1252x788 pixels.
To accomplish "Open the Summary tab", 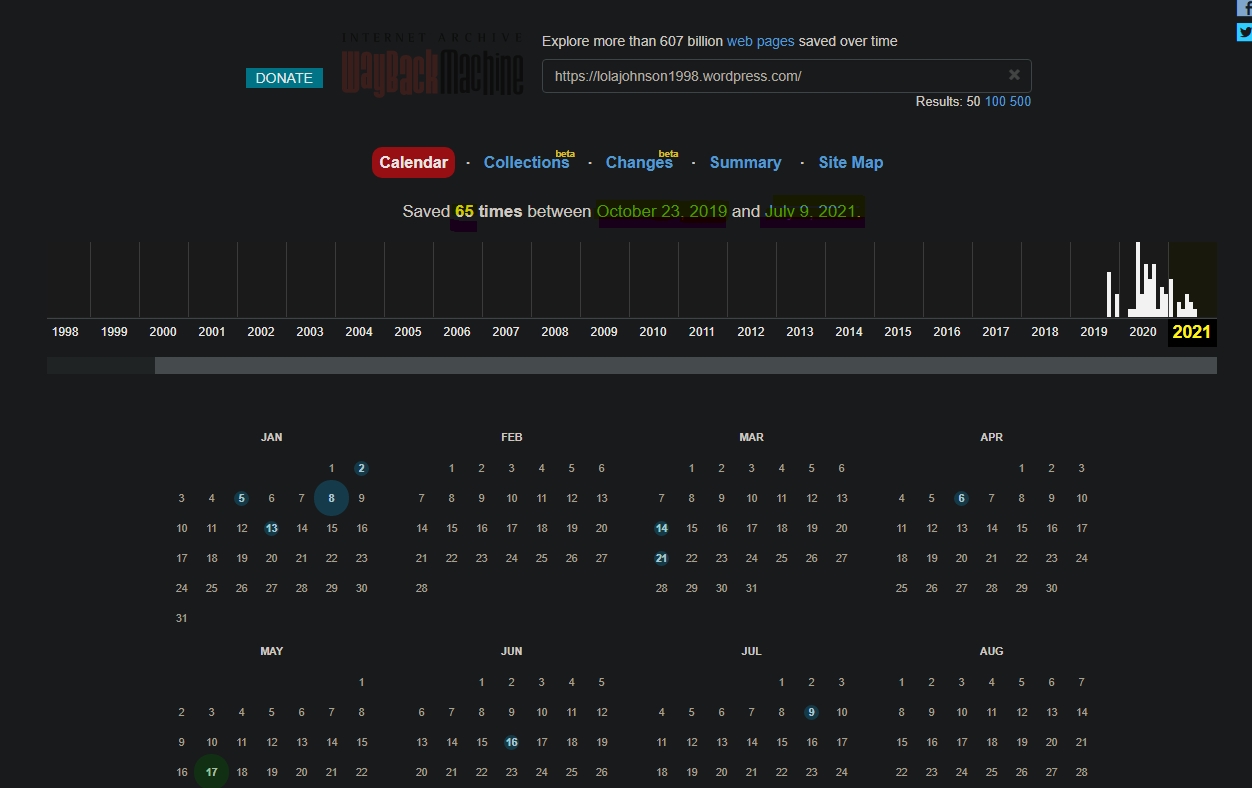I will (x=745, y=162).
